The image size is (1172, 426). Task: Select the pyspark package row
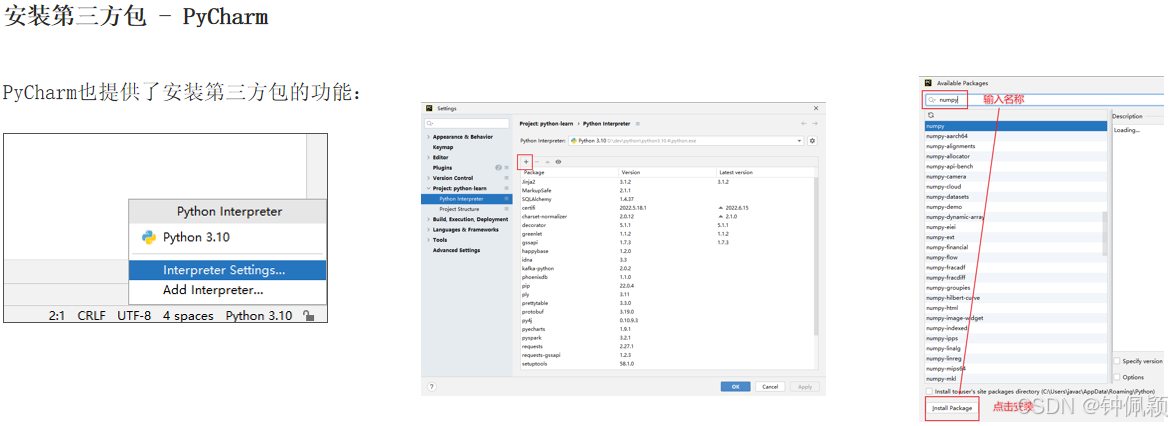pos(666,338)
